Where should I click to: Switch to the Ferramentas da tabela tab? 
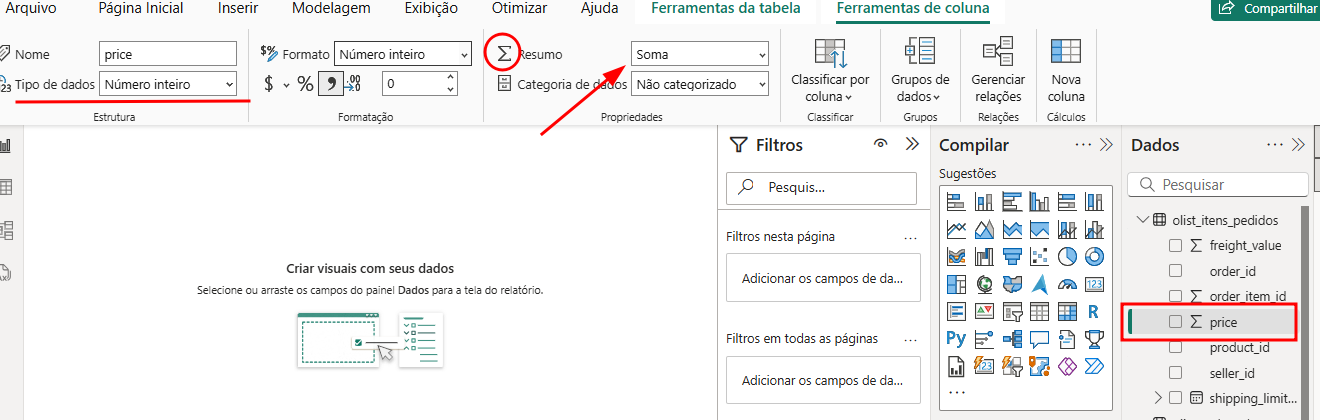coord(725,9)
